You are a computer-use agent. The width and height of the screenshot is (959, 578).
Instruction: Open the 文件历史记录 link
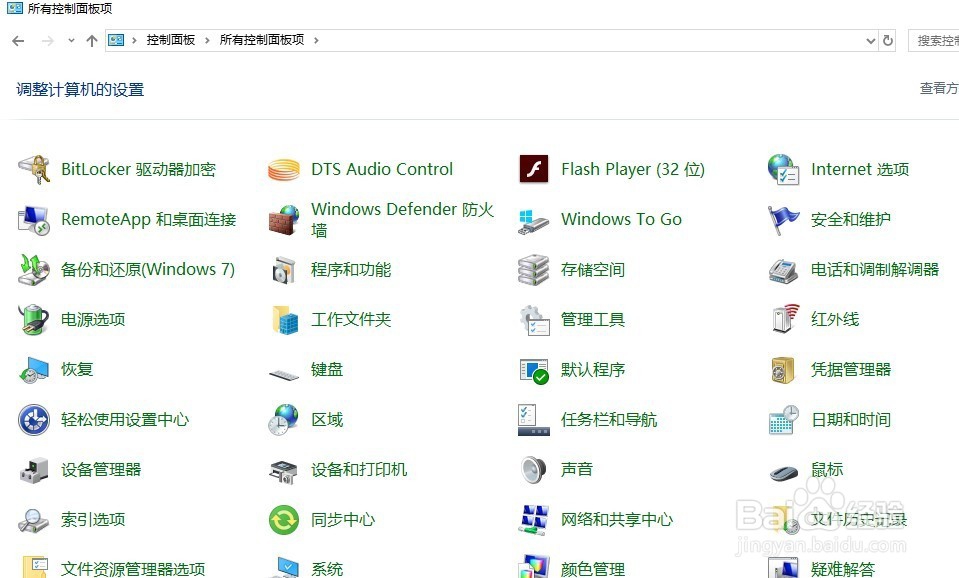[859, 520]
